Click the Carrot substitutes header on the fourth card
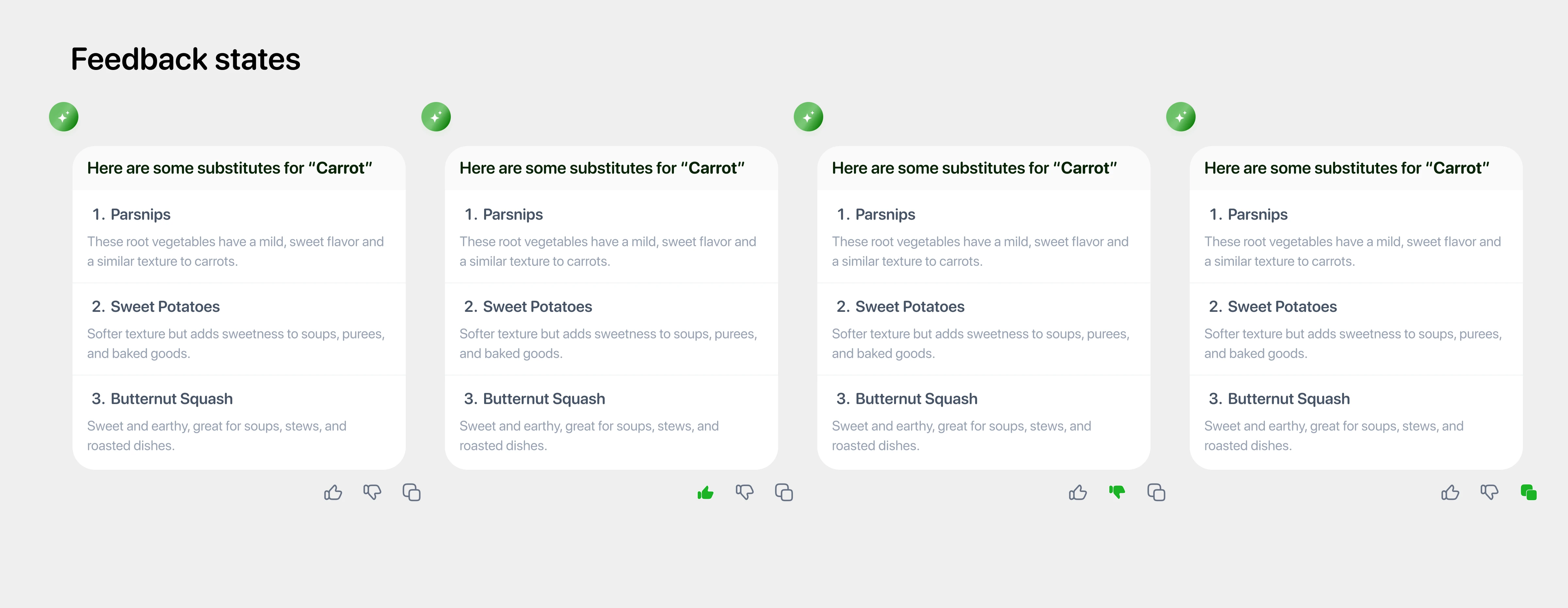The height and width of the screenshot is (608, 1568). [x=1347, y=168]
